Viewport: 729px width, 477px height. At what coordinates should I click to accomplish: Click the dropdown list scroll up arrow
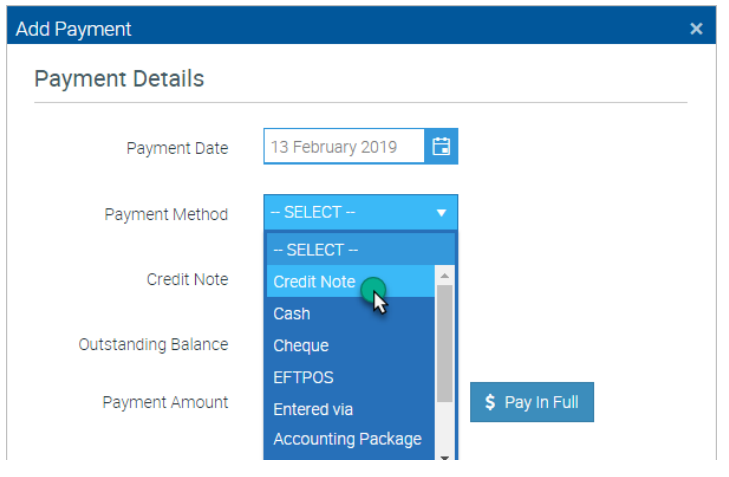click(444, 276)
